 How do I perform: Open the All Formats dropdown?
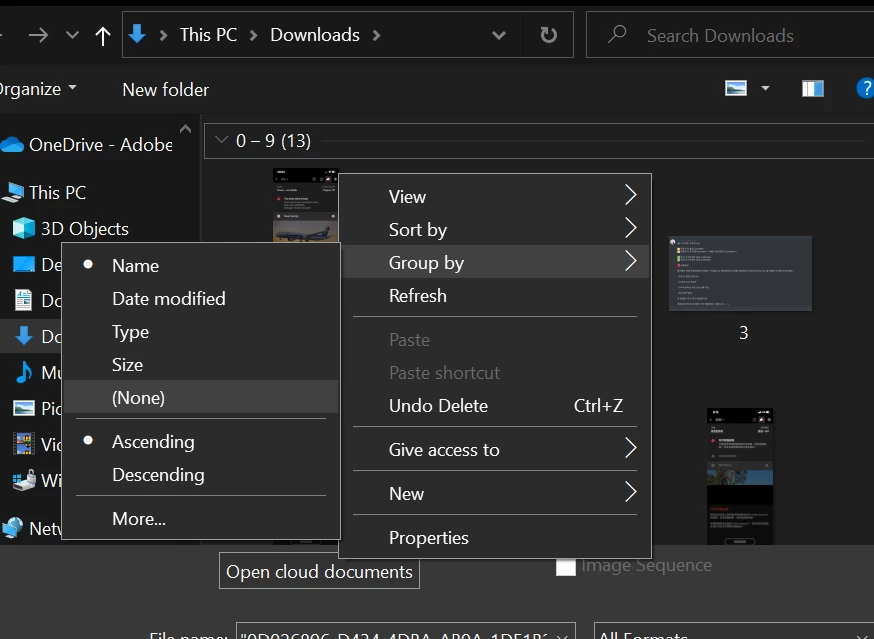pyautogui.click(x=734, y=632)
